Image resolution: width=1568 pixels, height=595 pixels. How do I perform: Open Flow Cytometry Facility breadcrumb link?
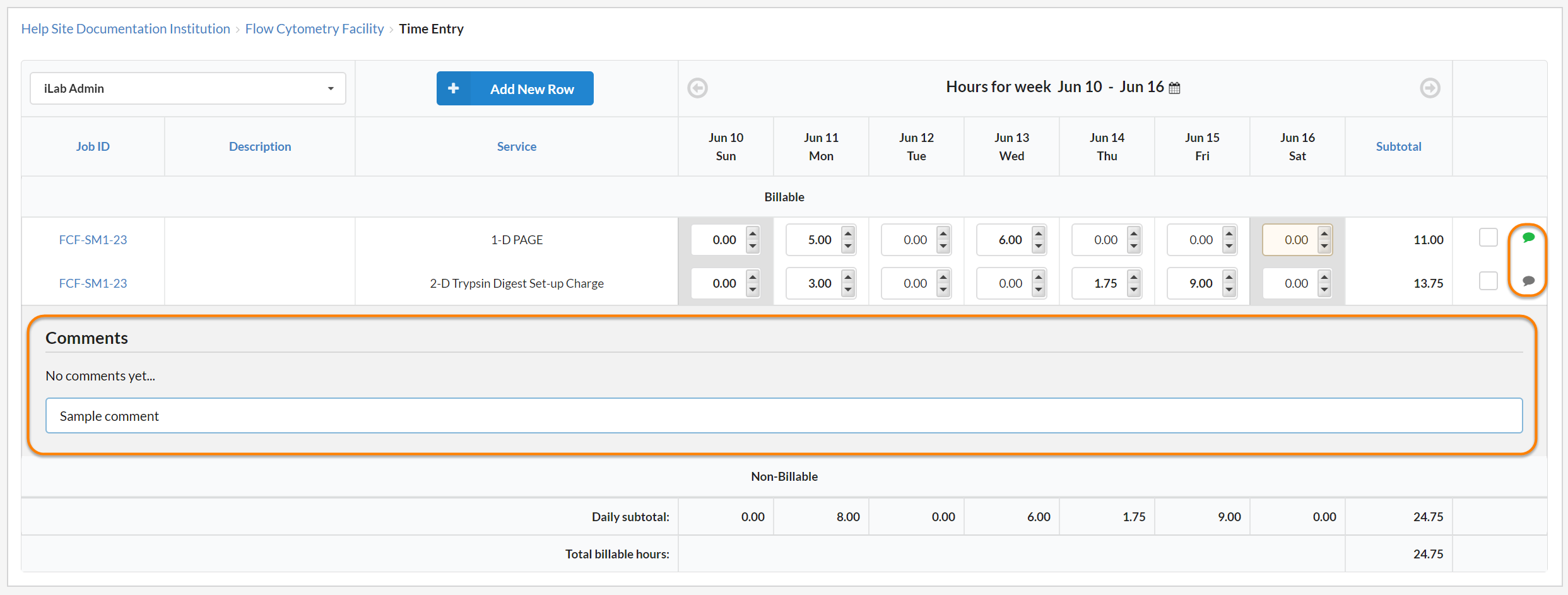tap(314, 29)
